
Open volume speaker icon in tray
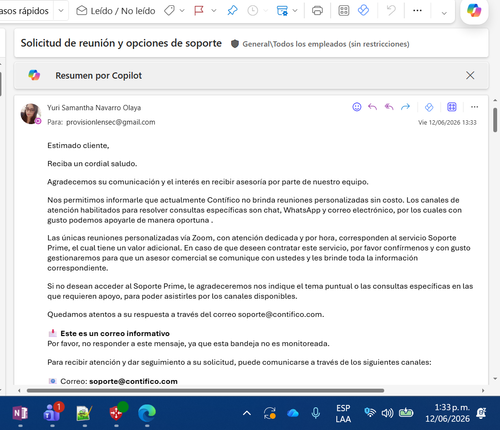click(387, 413)
